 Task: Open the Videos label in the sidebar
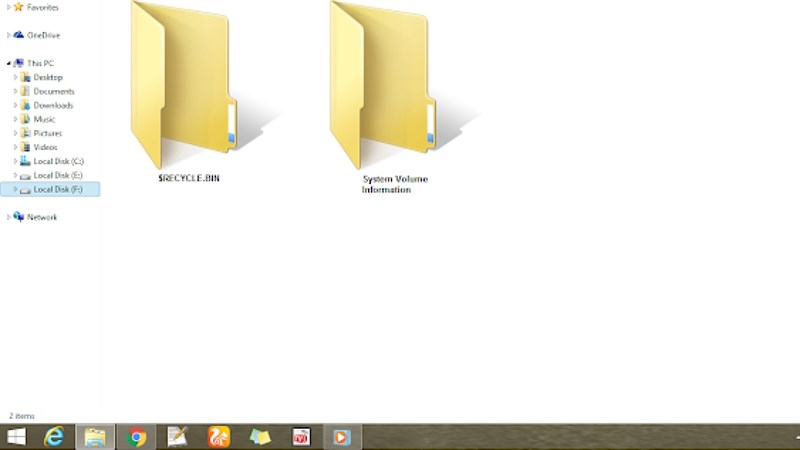coord(45,147)
